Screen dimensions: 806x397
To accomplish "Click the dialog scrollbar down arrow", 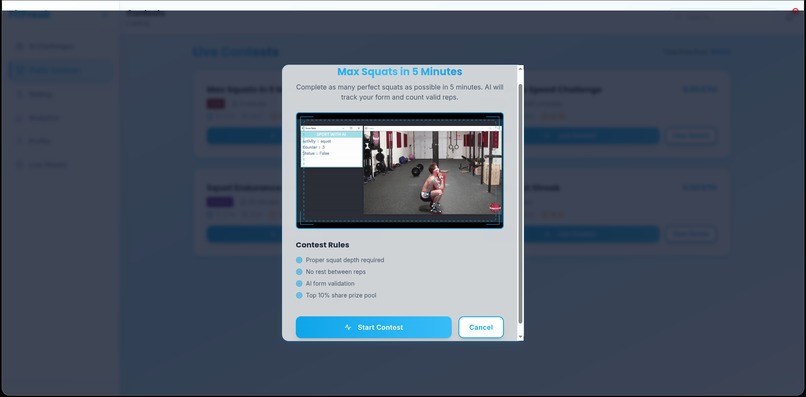I will point(520,336).
